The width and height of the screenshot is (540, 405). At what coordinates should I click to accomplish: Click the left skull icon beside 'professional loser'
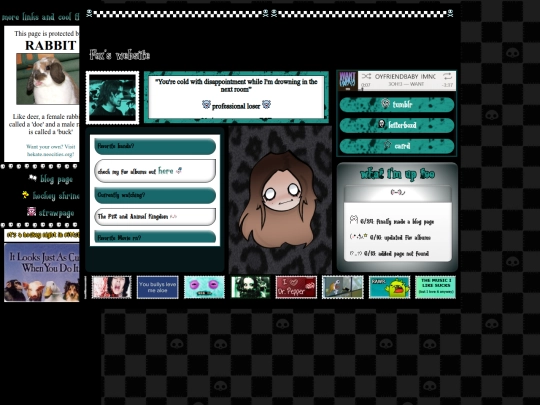coord(206,104)
